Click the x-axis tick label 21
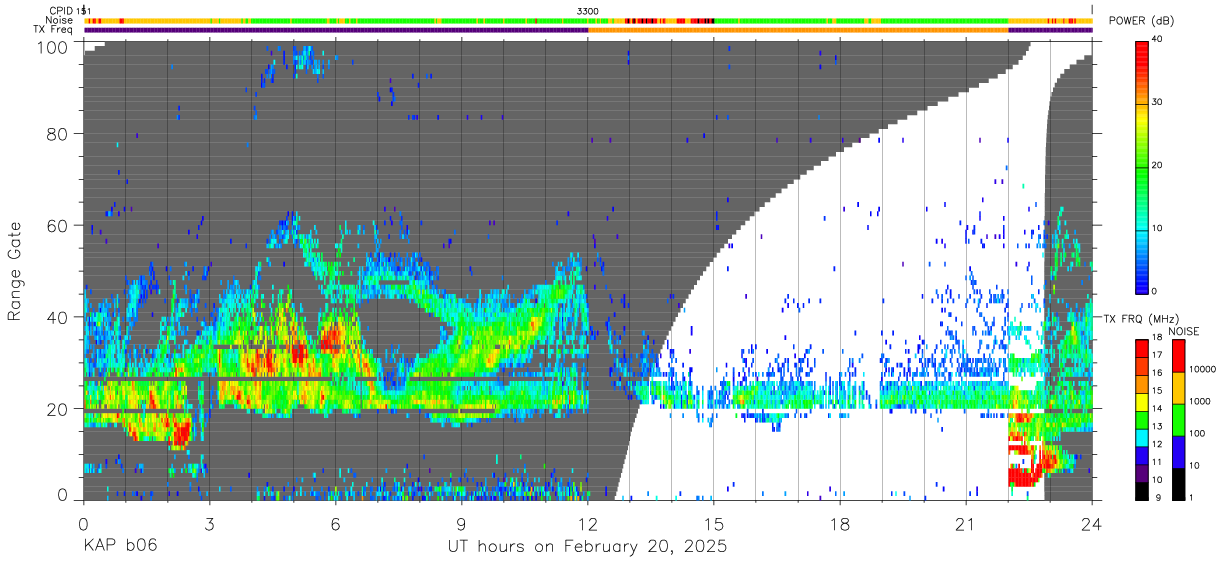The width and height of the screenshot is (1228, 567). coord(966,523)
